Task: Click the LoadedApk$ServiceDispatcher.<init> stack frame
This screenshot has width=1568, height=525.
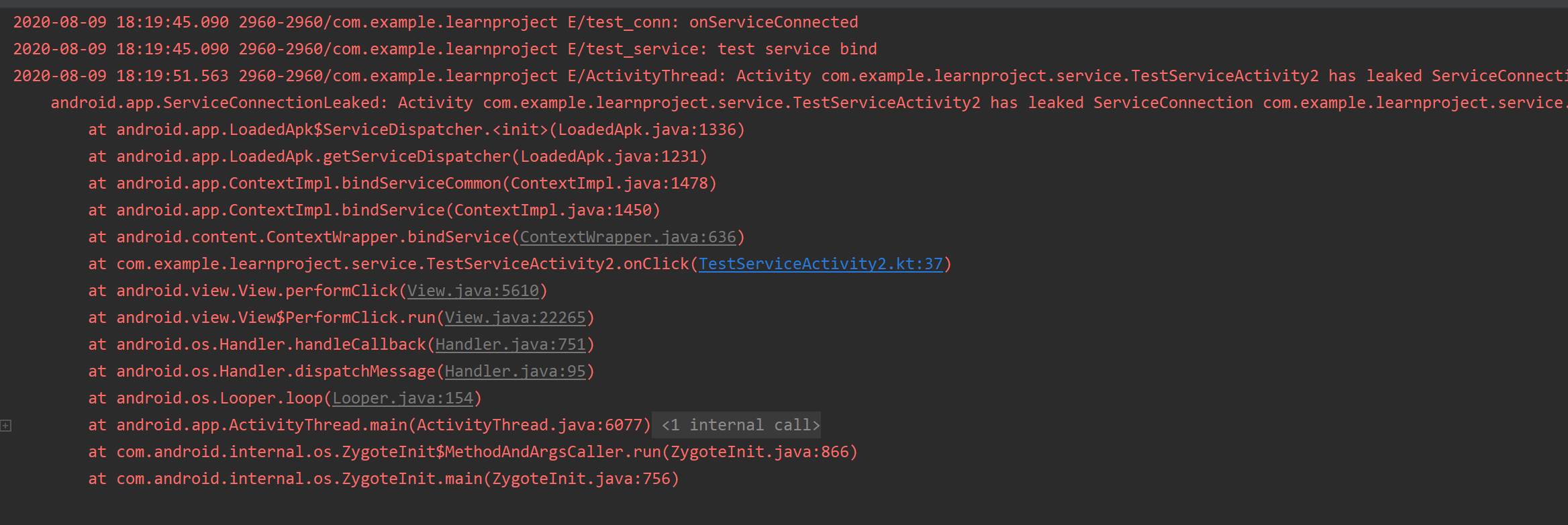Action: tap(416, 130)
